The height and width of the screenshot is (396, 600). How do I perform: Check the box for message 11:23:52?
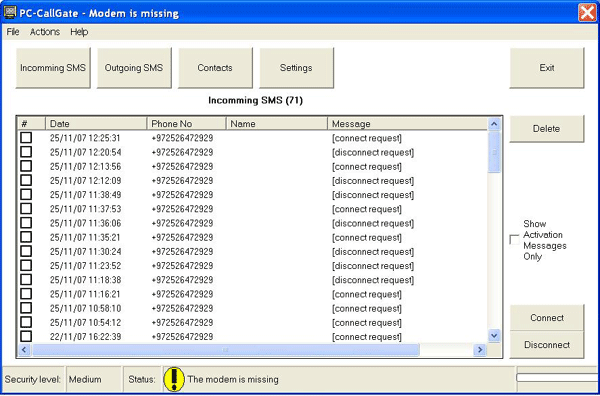(x=26, y=266)
